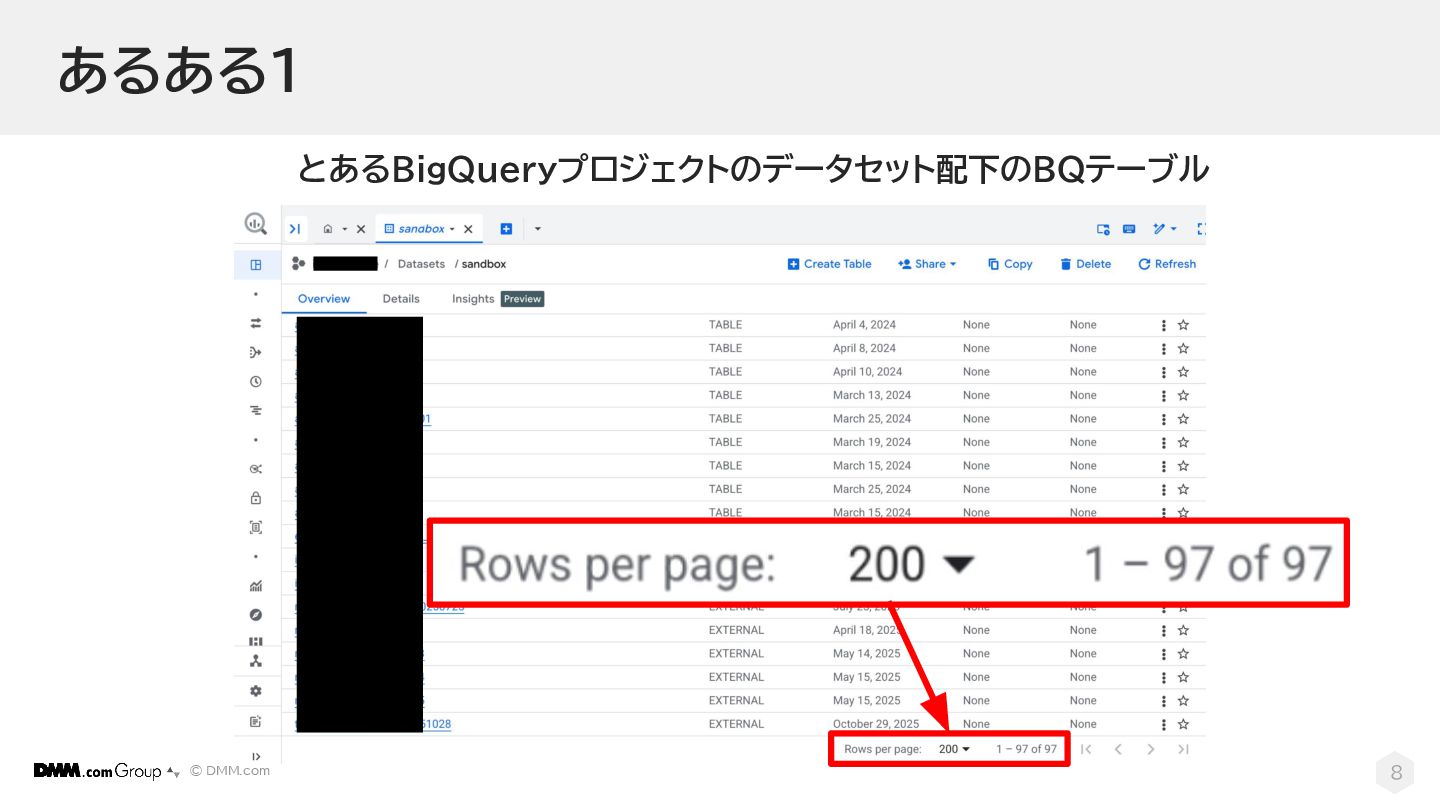
Task: Open Data transfers in the sidebar
Action: click(256, 323)
